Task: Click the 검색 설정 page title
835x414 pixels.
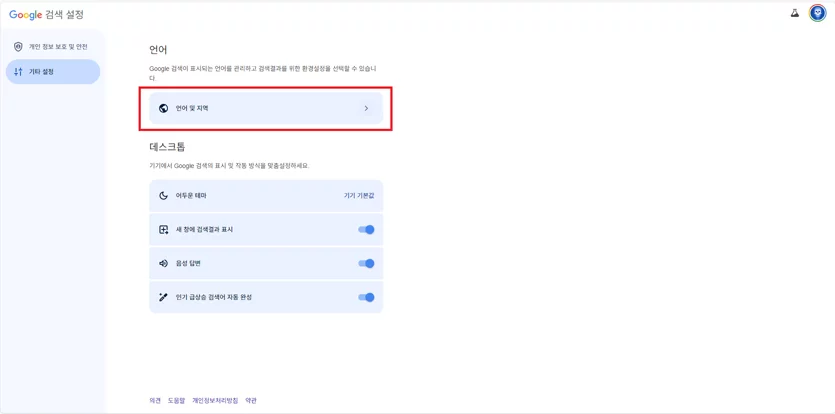Action: (x=64, y=15)
